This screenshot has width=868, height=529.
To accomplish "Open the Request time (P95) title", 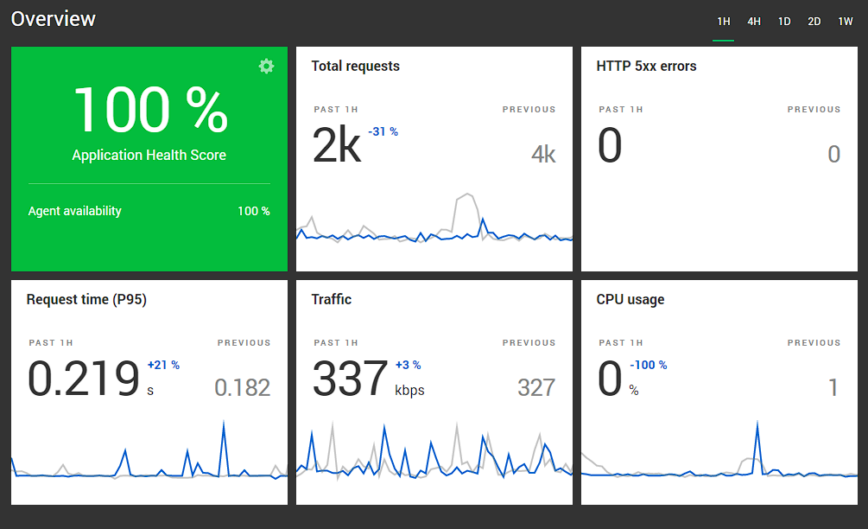I will [86, 299].
